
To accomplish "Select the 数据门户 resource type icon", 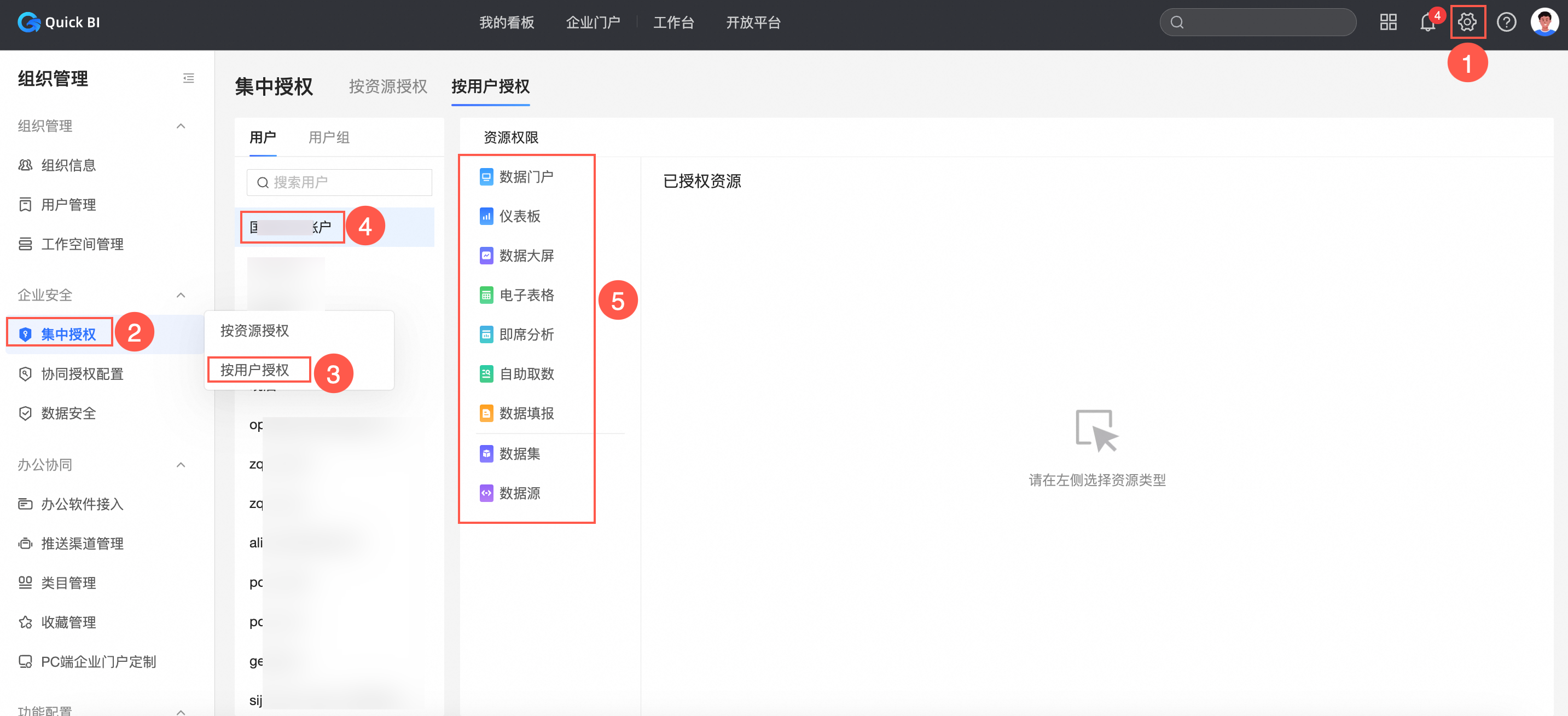I will (x=486, y=177).
